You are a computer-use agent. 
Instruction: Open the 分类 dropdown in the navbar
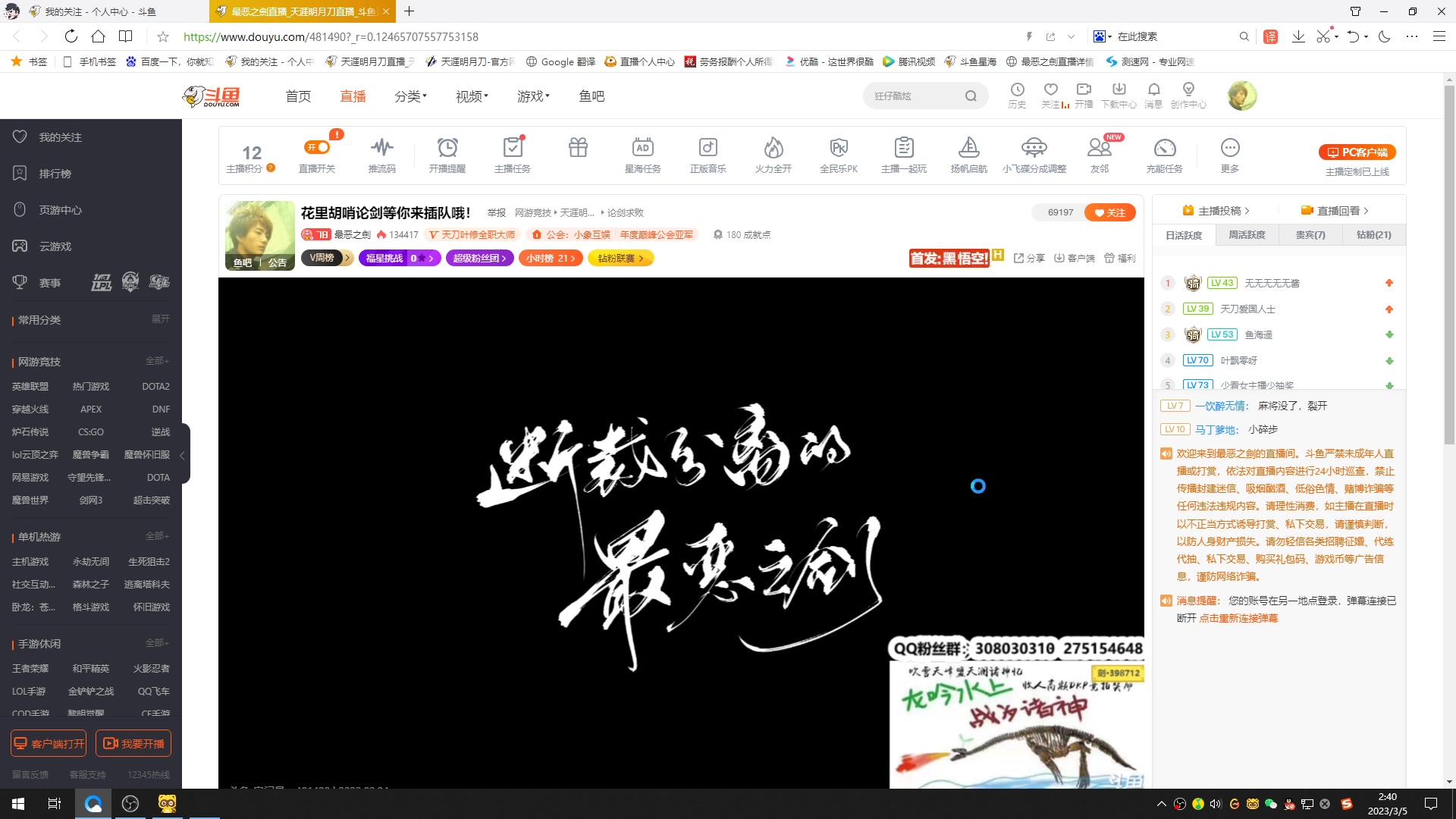[x=410, y=96]
